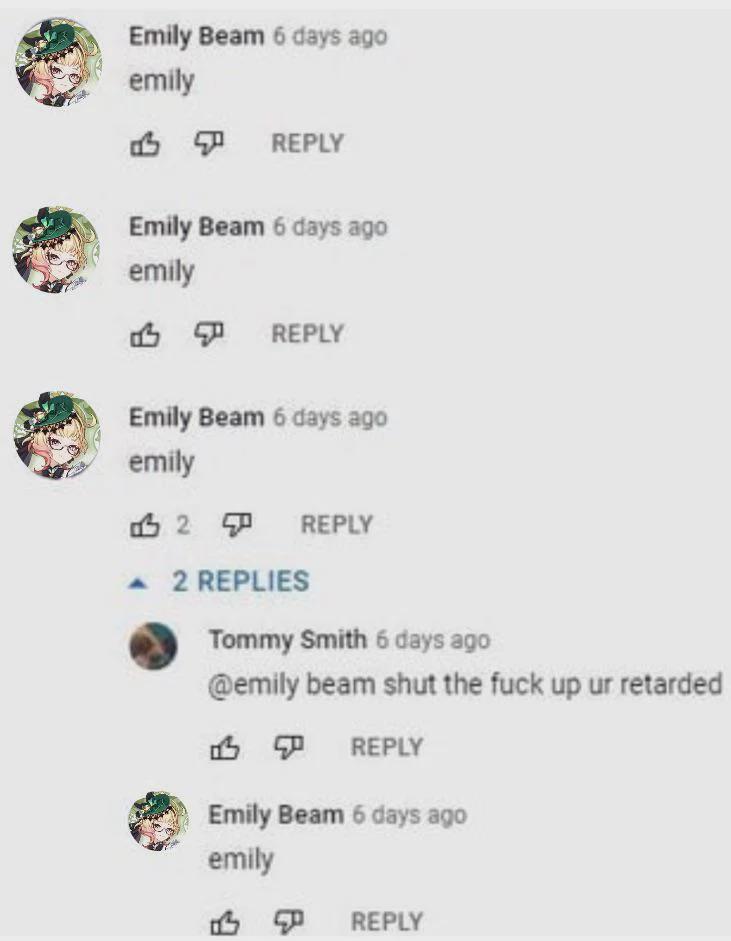Collapse the 2 REPLIES thread
Image resolution: width=731 pixels, height=941 pixels.
[219, 582]
